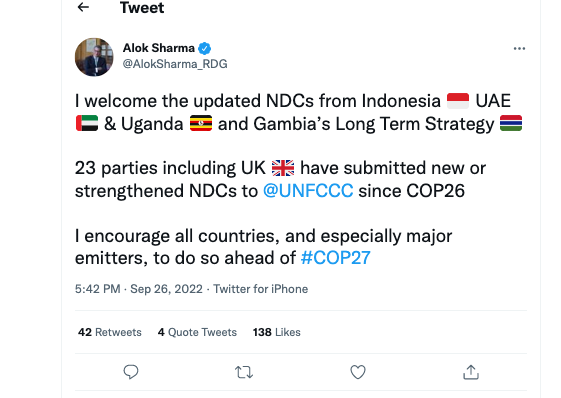Click the Indonesia flag emoji
The width and height of the screenshot is (561, 398).
coord(458,101)
